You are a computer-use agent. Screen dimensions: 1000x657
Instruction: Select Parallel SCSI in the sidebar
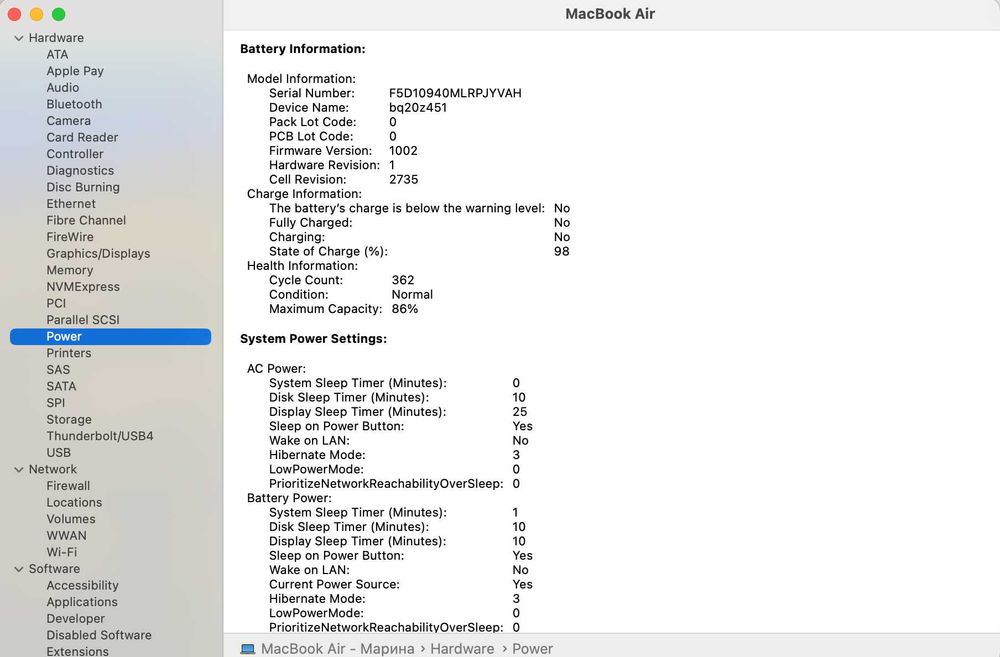83,320
